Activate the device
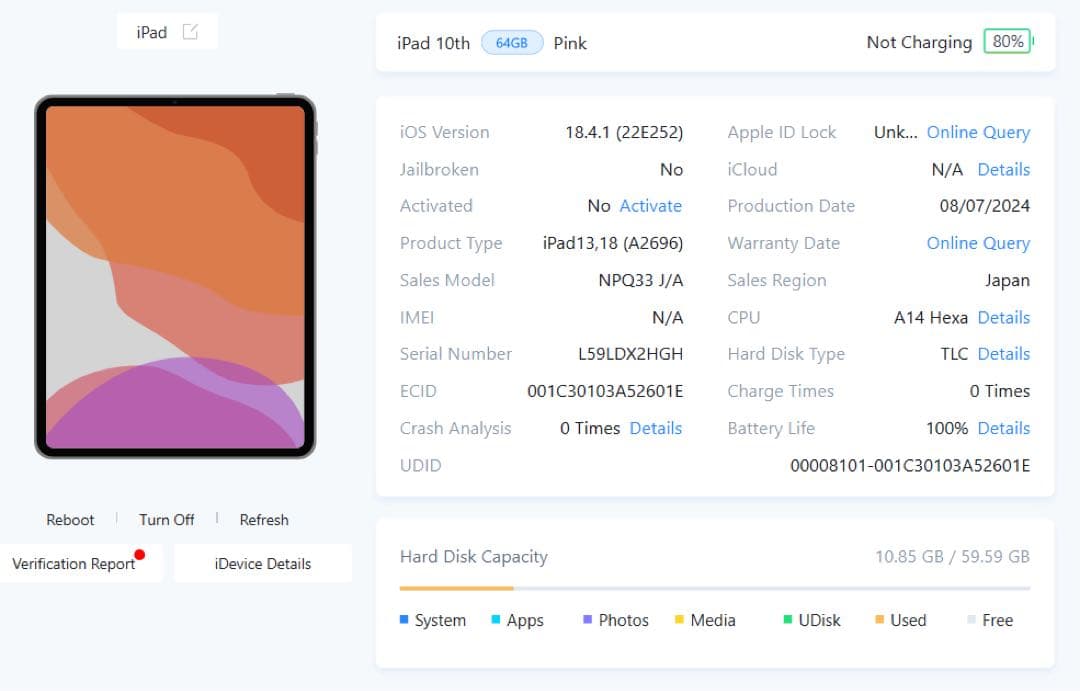Image resolution: width=1080 pixels, height=691 pixels. (x=650, y=205)
